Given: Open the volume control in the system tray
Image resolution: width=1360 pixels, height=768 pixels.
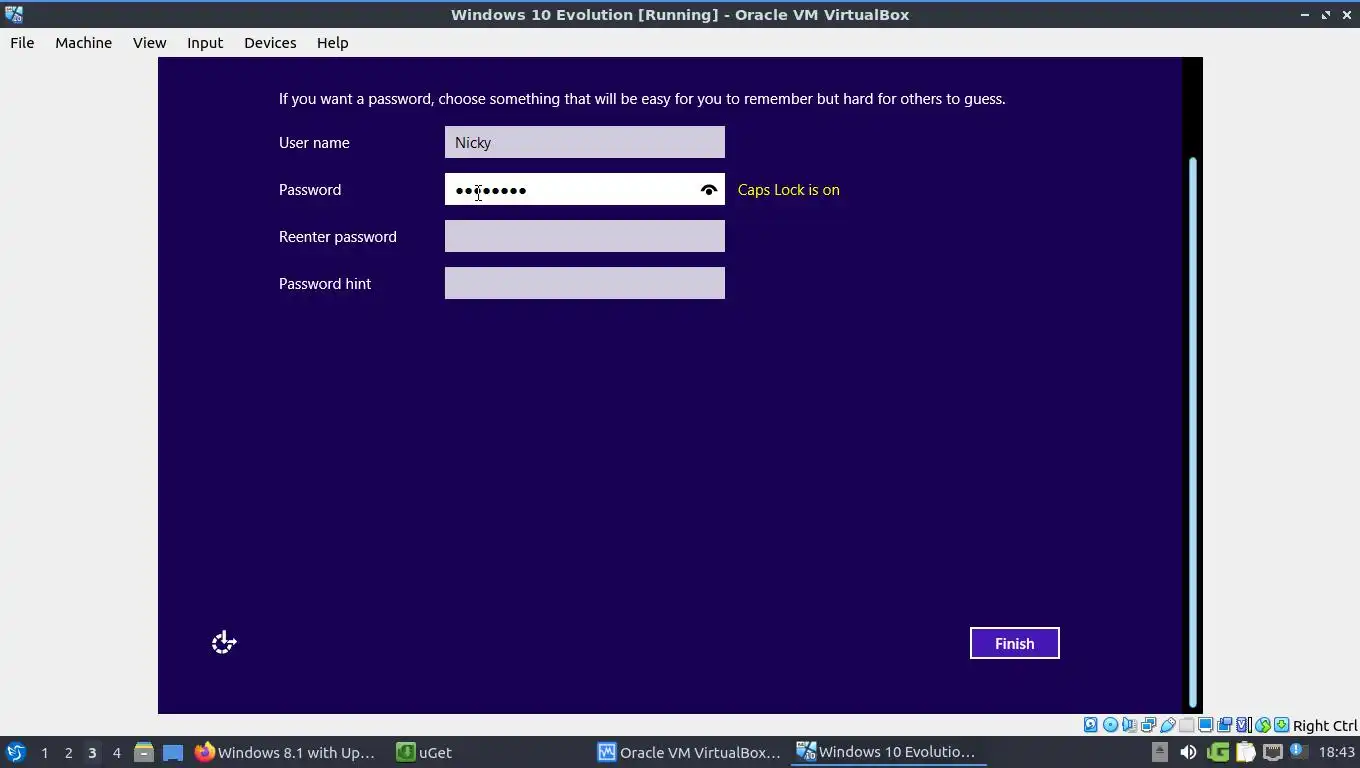Looking at the screenshot, I should pyautogui.click(x=1188, y=752).
